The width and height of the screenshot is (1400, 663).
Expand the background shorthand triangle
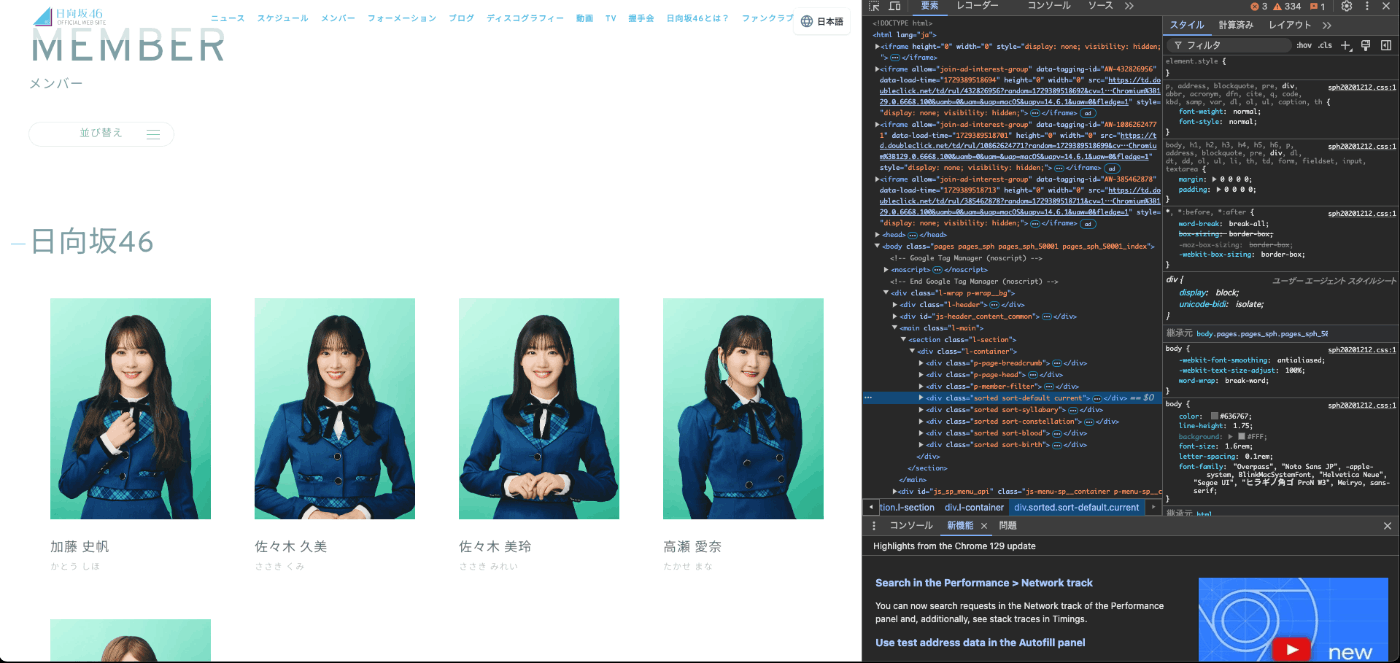pos(1231,437)
